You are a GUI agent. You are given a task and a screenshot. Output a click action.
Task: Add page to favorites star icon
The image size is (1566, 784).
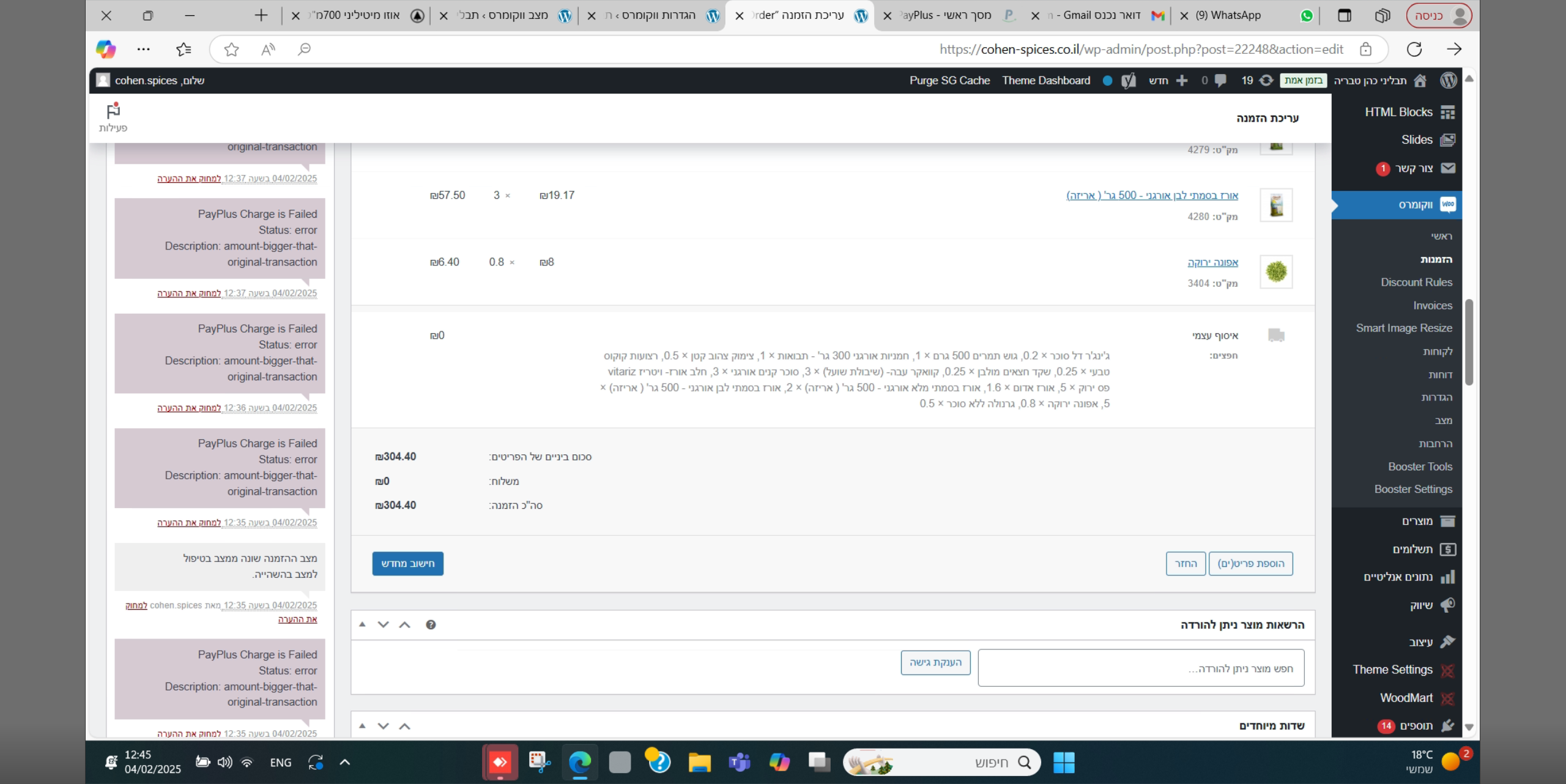(231, 50)
